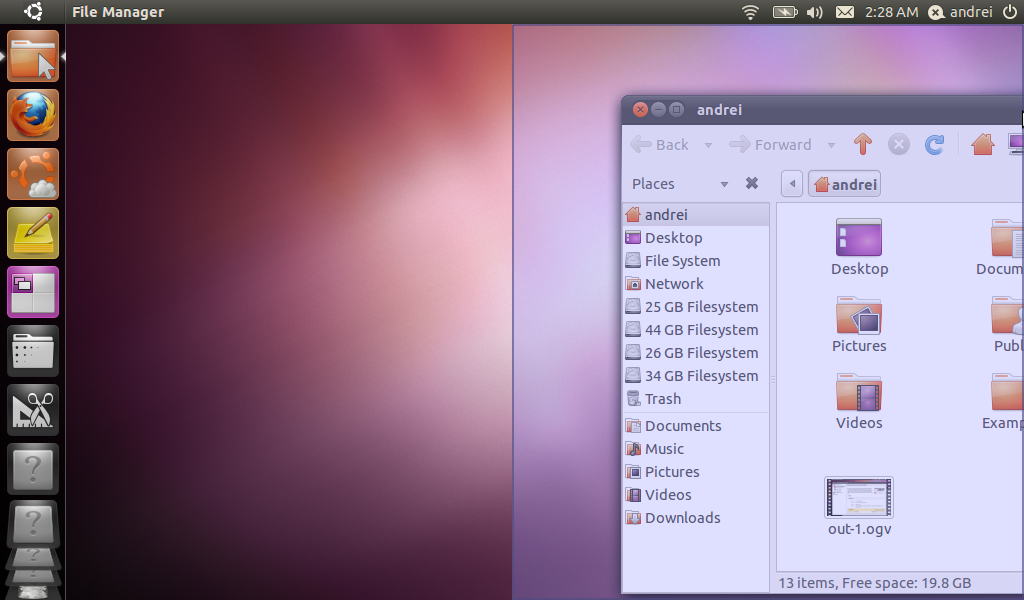Open Ubuntu One from the launcher
1024x600 pixels.
pos(33,174)
